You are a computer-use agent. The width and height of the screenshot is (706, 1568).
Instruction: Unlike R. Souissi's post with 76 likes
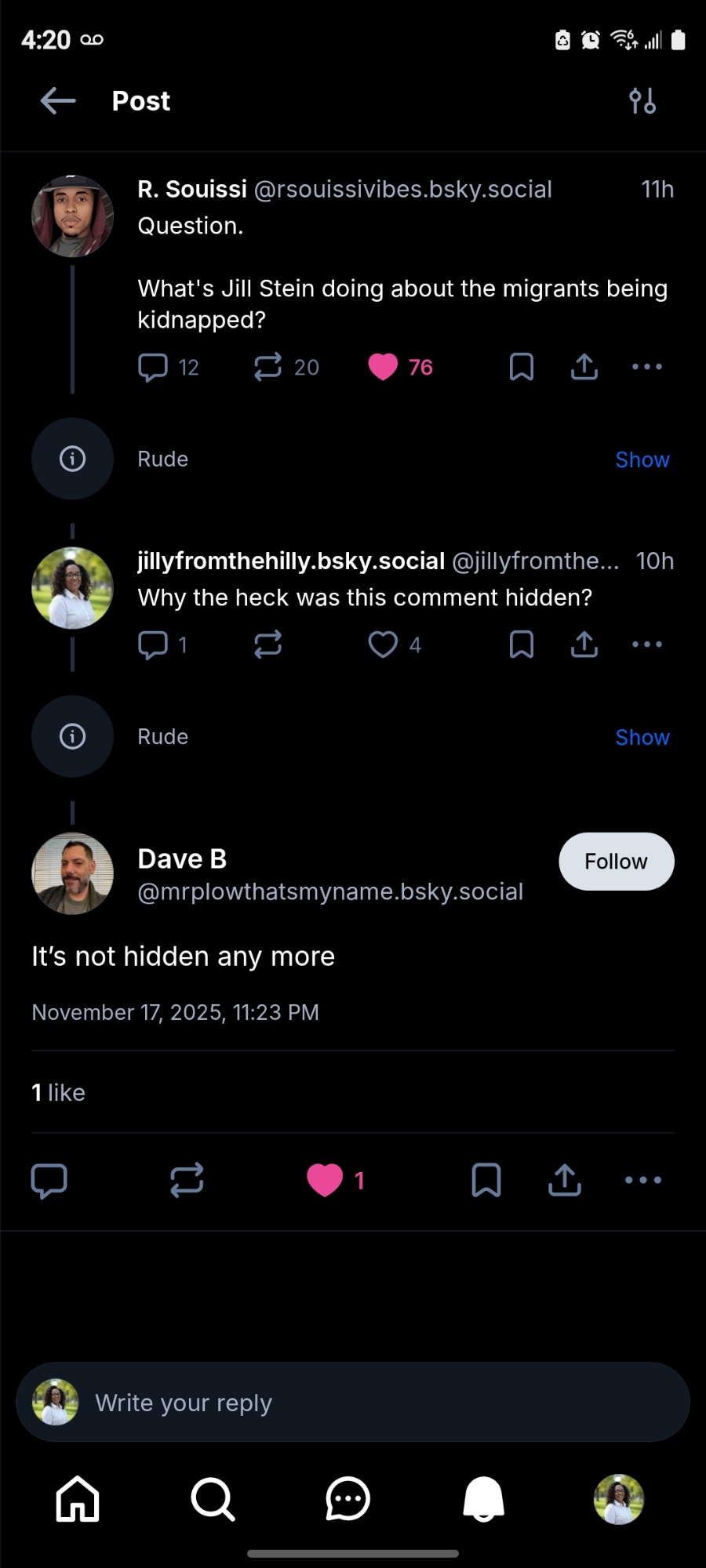pyautogui.click(x=383, y=367)
